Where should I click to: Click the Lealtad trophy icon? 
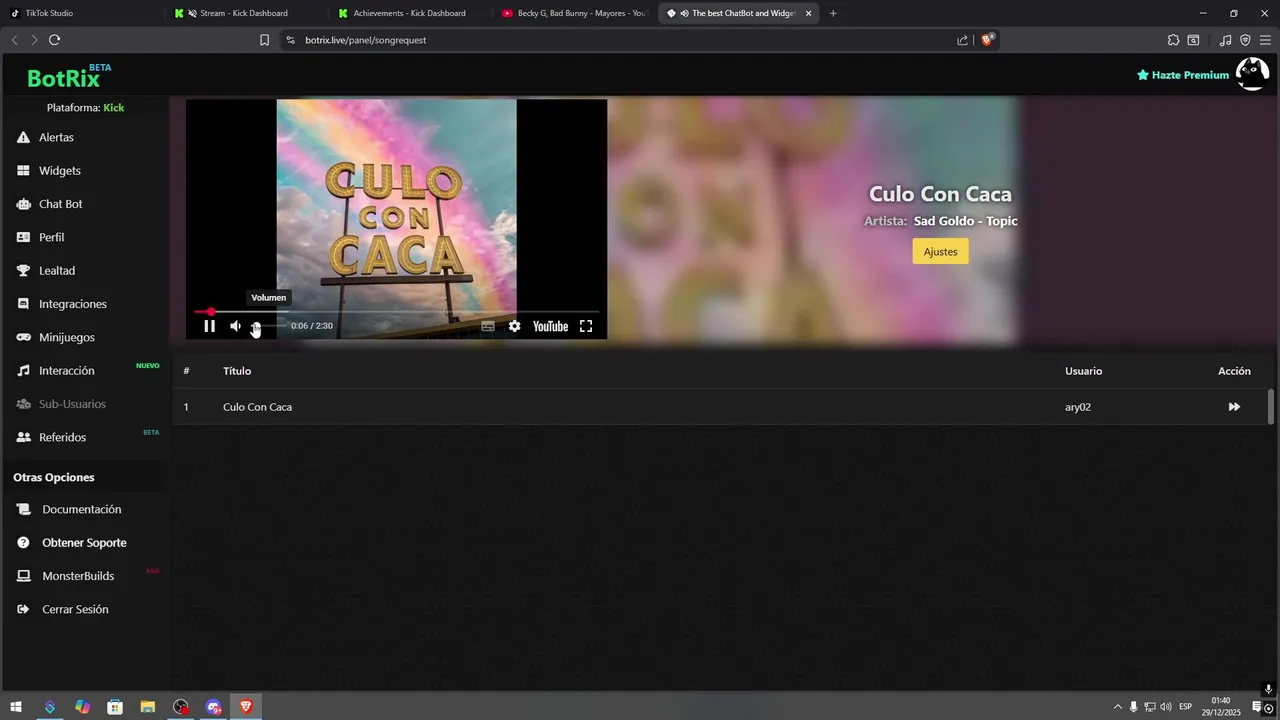(23, 271)
